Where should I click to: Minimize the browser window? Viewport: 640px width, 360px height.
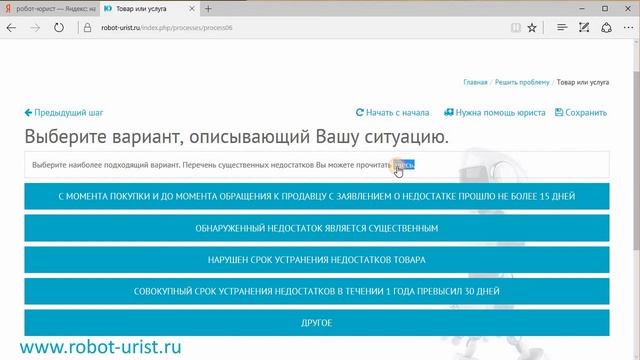(582, 9)
